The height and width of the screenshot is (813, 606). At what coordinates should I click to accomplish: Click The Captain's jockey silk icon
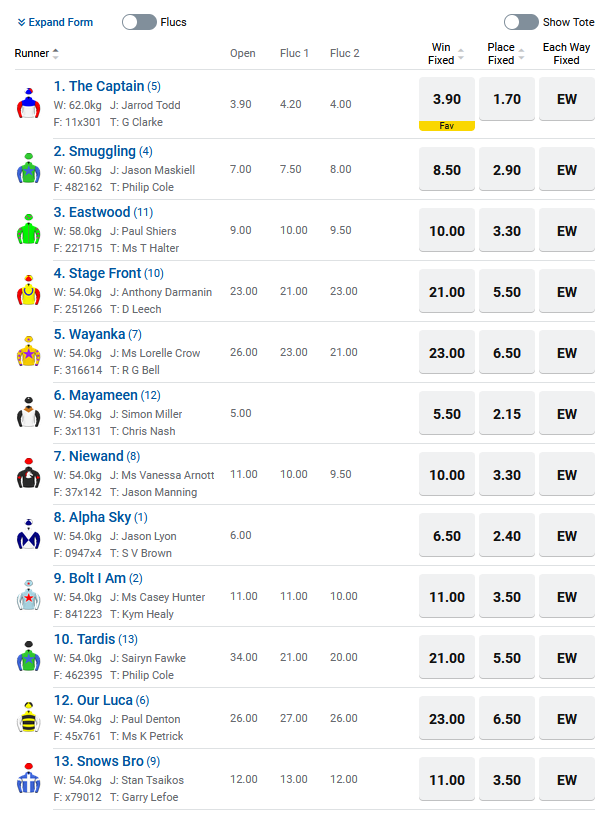click(x=27, y=104)
